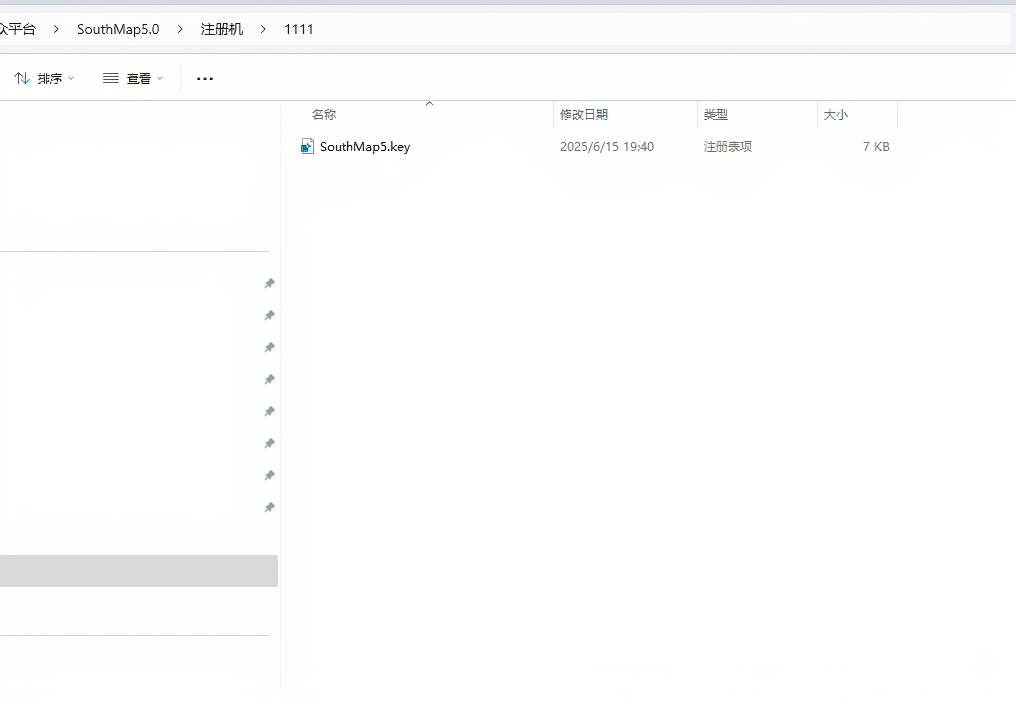Screen dimensions: 1016x704
Task: Click the sort arrows icon on the toolbar
Action: coord(22,77)
